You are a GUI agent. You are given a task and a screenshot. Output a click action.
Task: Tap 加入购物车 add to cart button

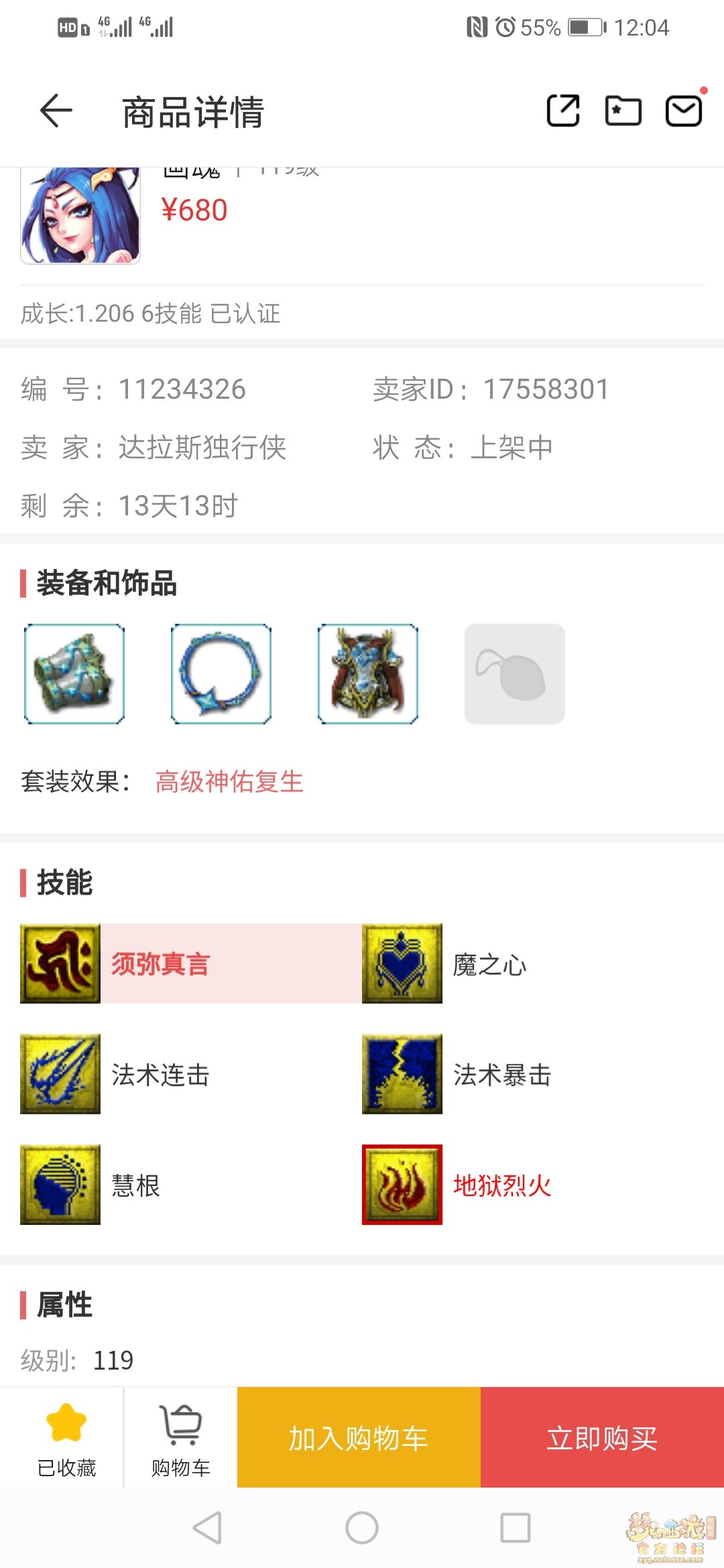click(x=359, y=1437)
